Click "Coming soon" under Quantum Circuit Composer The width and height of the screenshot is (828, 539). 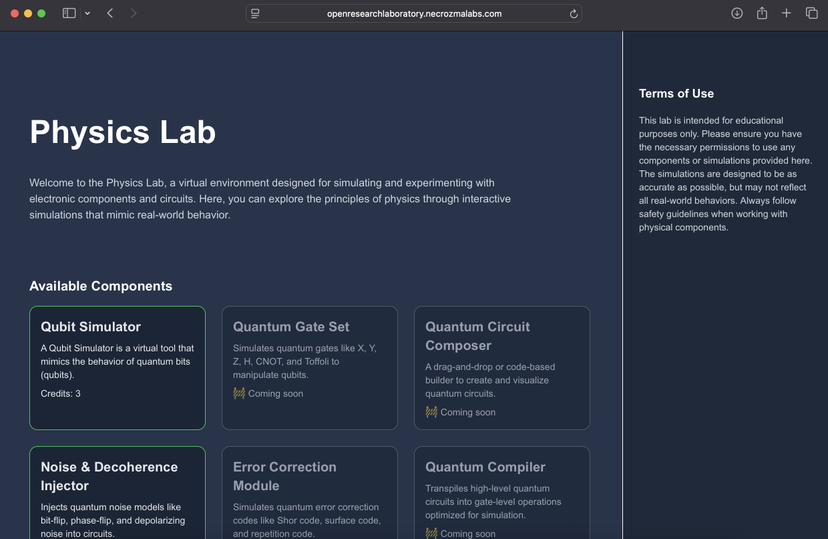pyautogui.click(x=468, y=412)
